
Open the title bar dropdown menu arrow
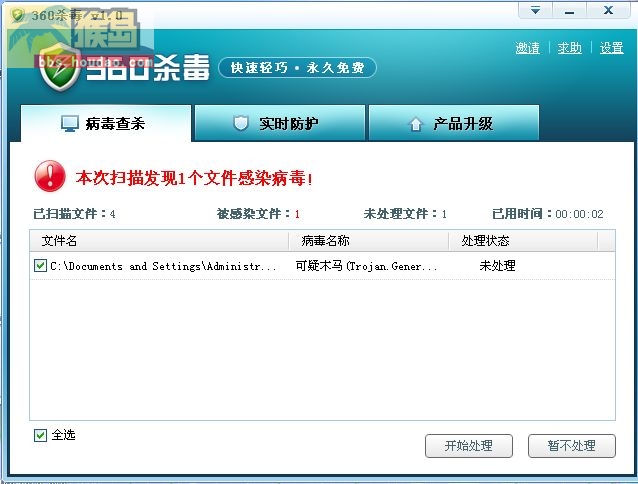point(535,10)
